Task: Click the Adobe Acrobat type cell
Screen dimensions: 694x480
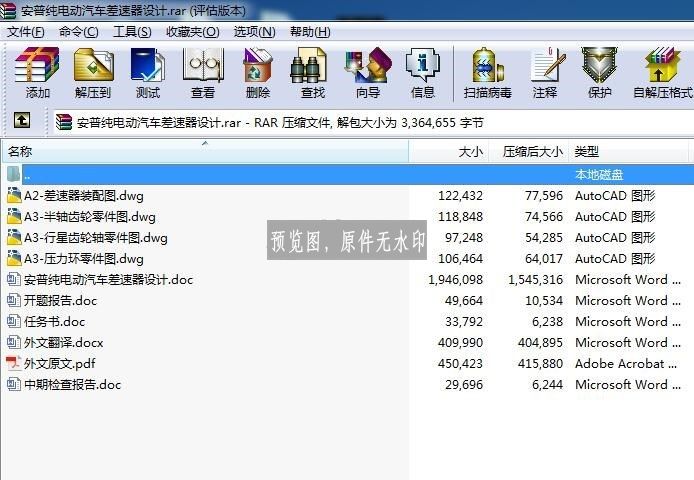Action: point(626,364)
